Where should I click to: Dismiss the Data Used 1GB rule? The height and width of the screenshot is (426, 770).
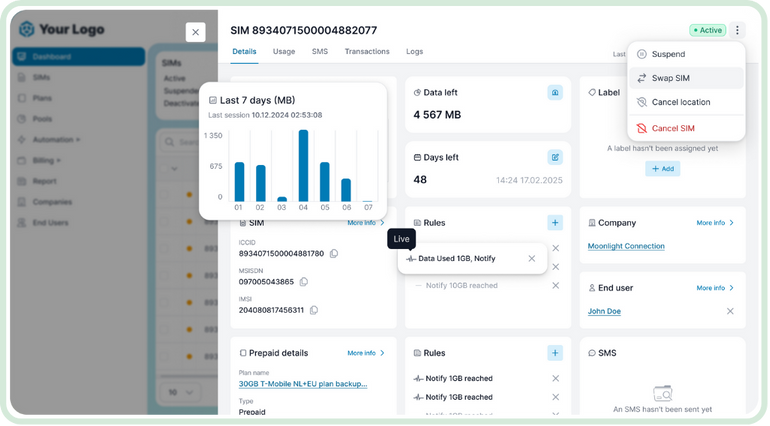[x=532, y=259]
